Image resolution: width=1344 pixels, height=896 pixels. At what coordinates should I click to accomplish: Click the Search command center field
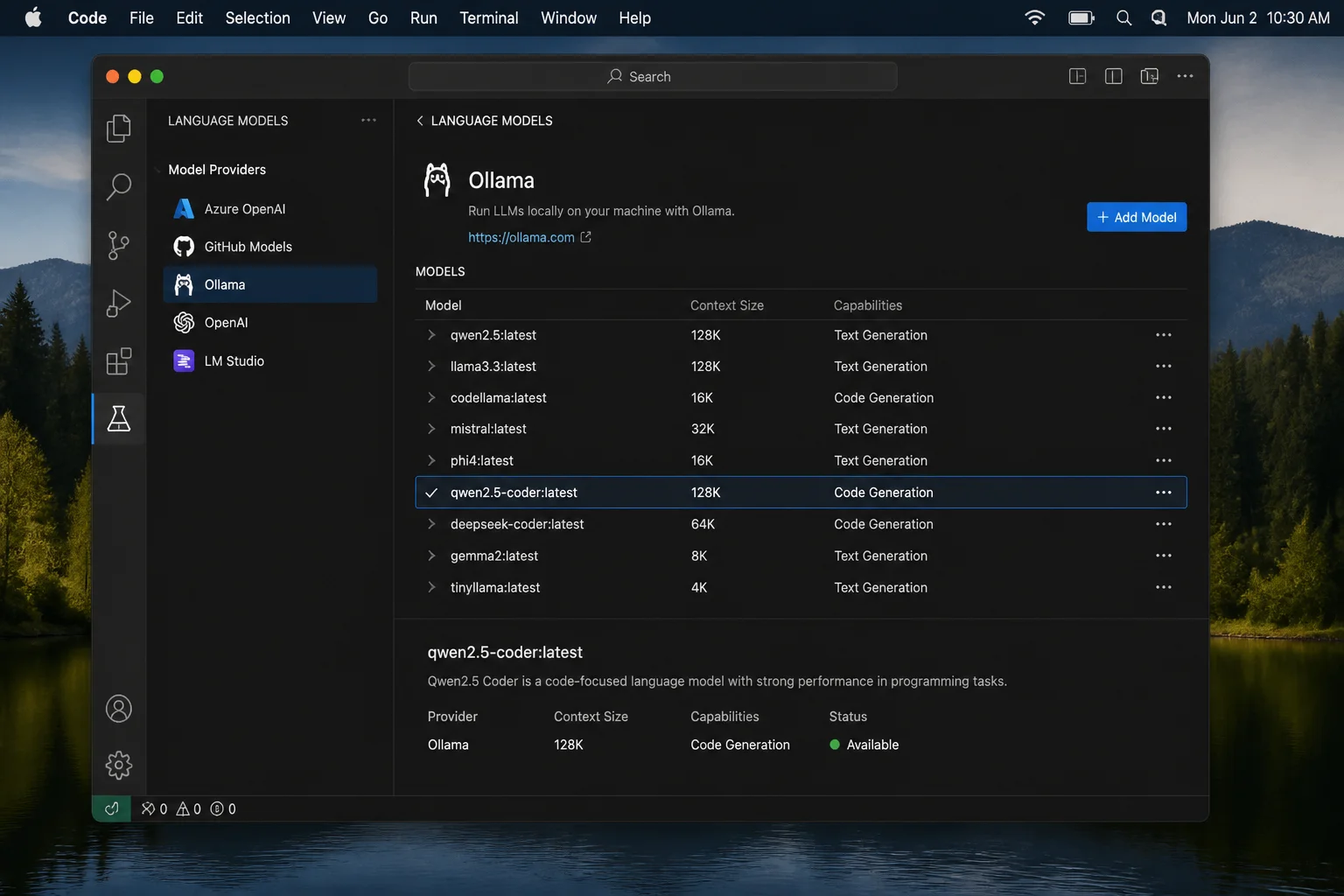(653, 76)
